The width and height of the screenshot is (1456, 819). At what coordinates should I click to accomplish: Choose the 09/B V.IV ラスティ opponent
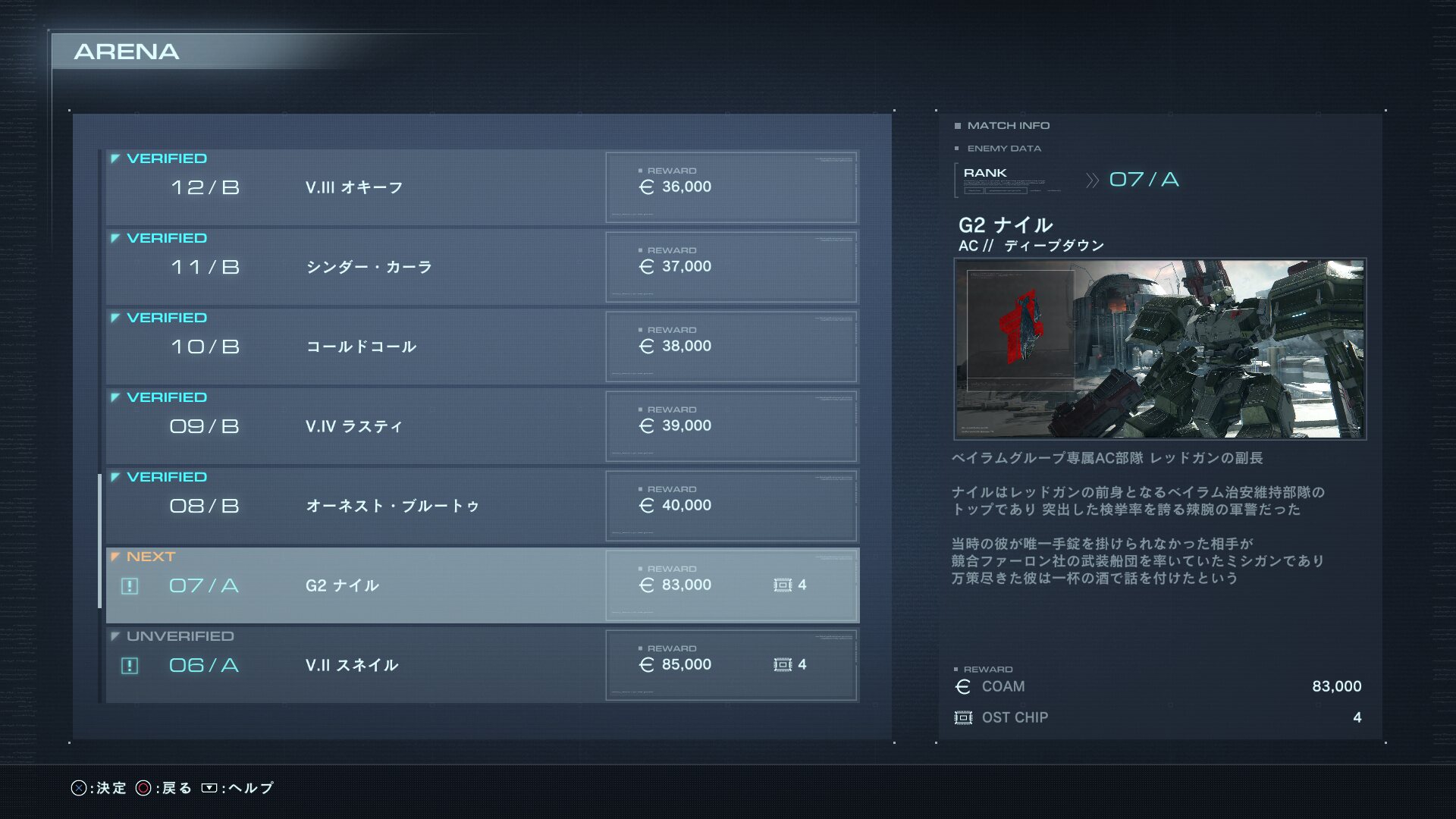[x=482, y=426]
